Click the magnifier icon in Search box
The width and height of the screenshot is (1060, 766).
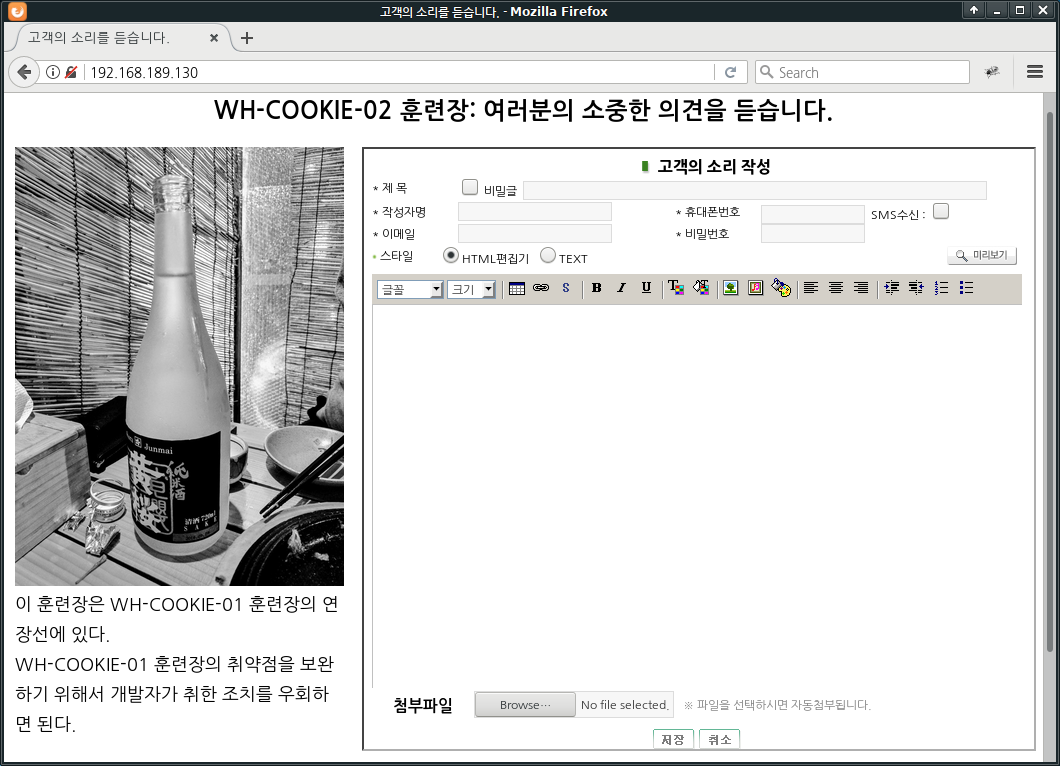767,72
